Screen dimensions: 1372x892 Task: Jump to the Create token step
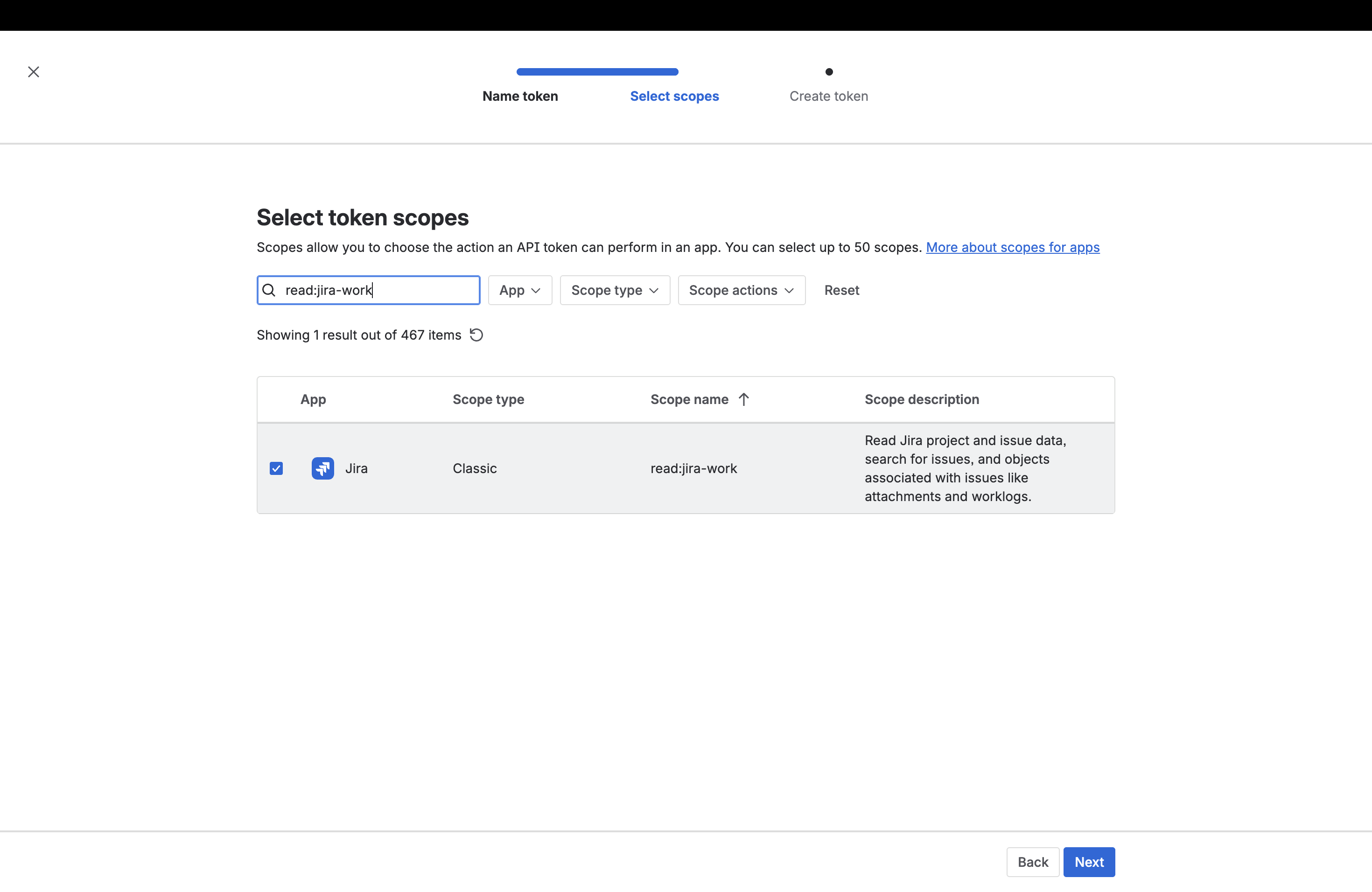[x=828, y=96]
